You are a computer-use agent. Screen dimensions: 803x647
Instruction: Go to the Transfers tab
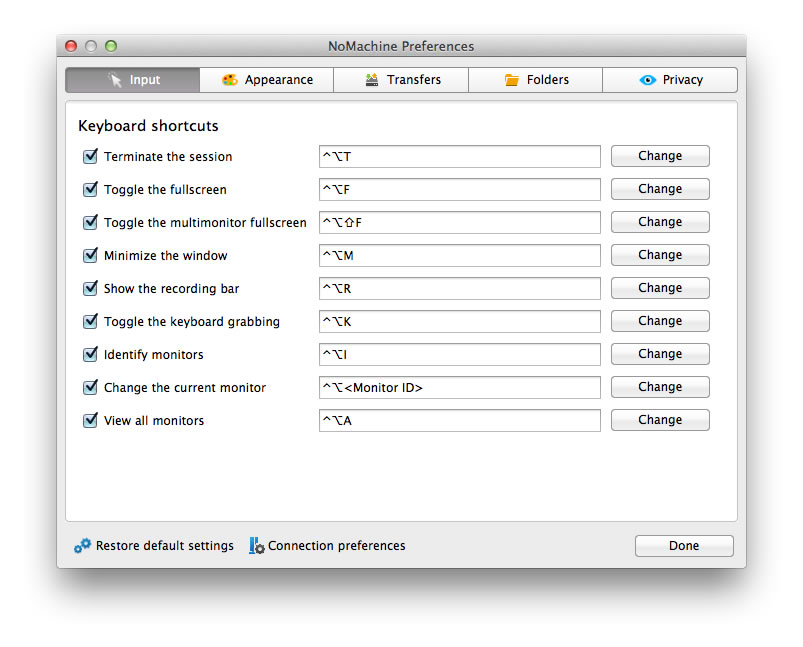(401, 80)
